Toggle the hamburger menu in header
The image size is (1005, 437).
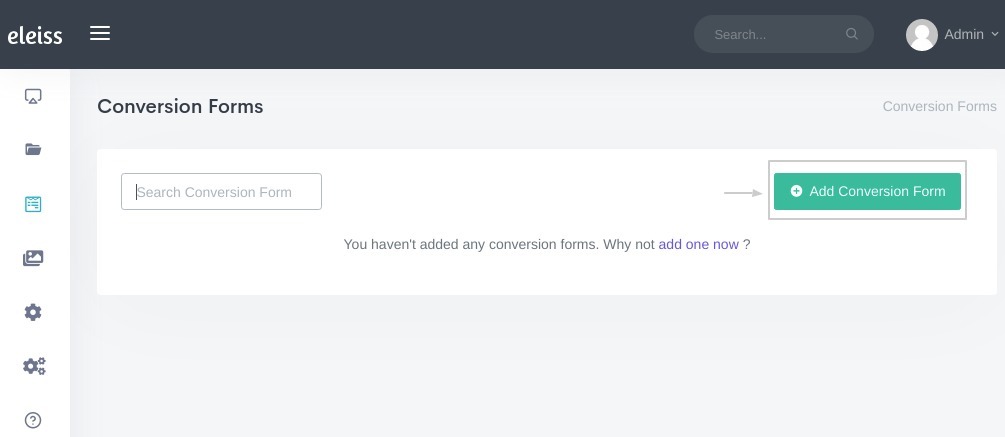click(100, 33)
